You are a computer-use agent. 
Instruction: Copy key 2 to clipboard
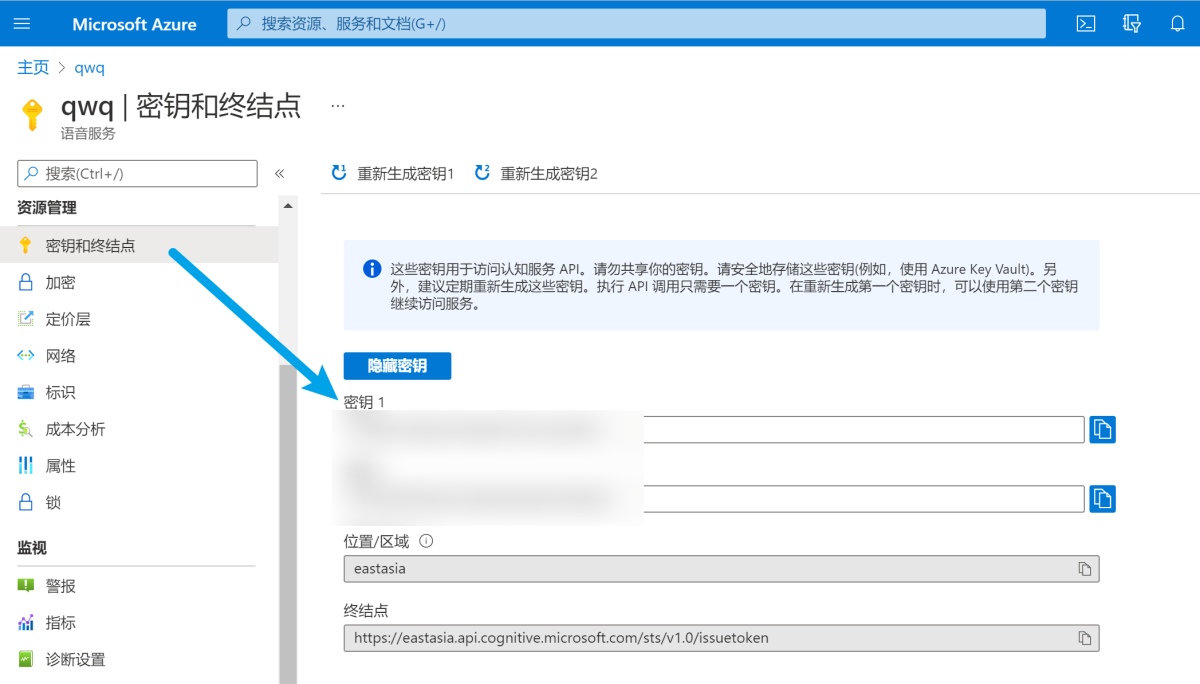coord(1102,498)
